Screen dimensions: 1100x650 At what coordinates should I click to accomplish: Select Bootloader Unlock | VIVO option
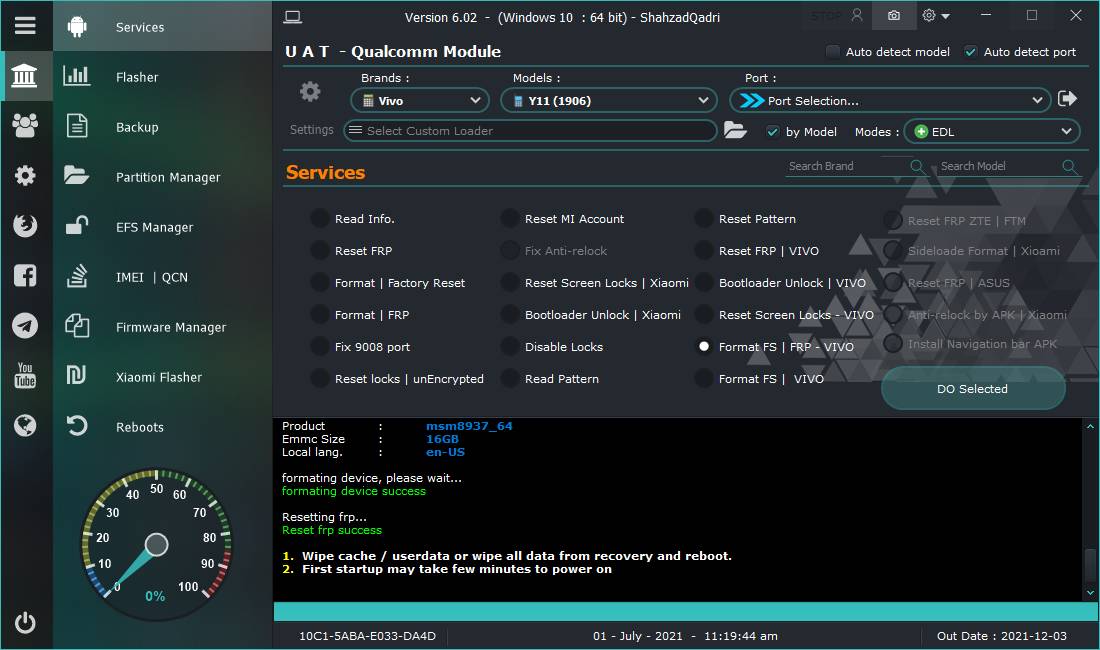(704, 283)
